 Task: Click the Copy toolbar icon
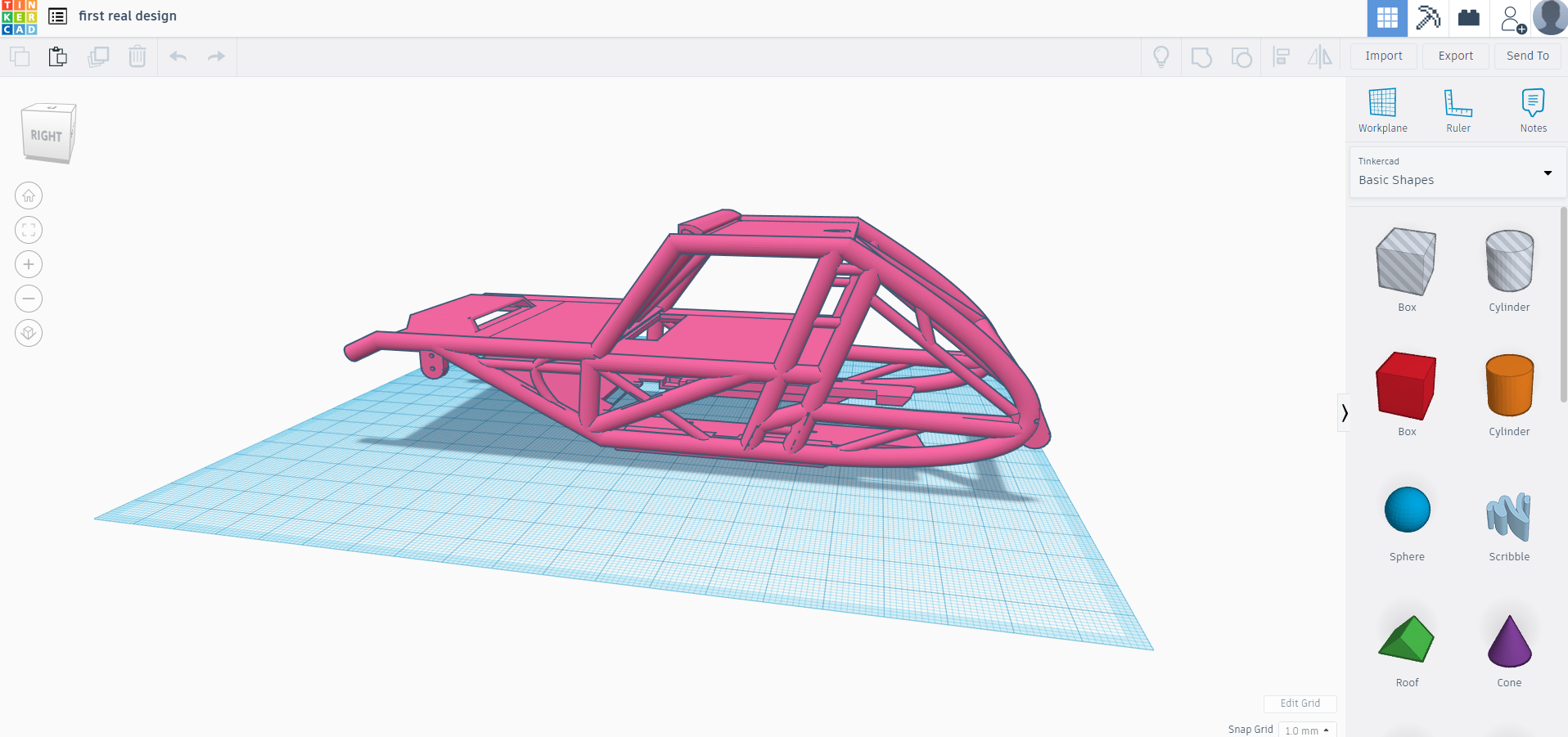point(20,56)
